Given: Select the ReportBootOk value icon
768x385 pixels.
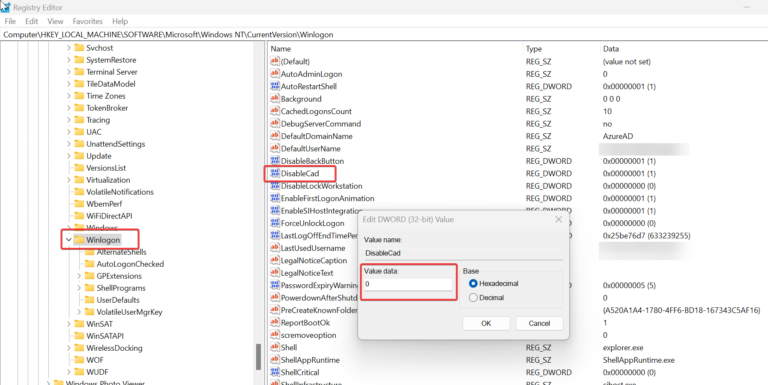Looking at the screenshot, I should pos(275,323).
